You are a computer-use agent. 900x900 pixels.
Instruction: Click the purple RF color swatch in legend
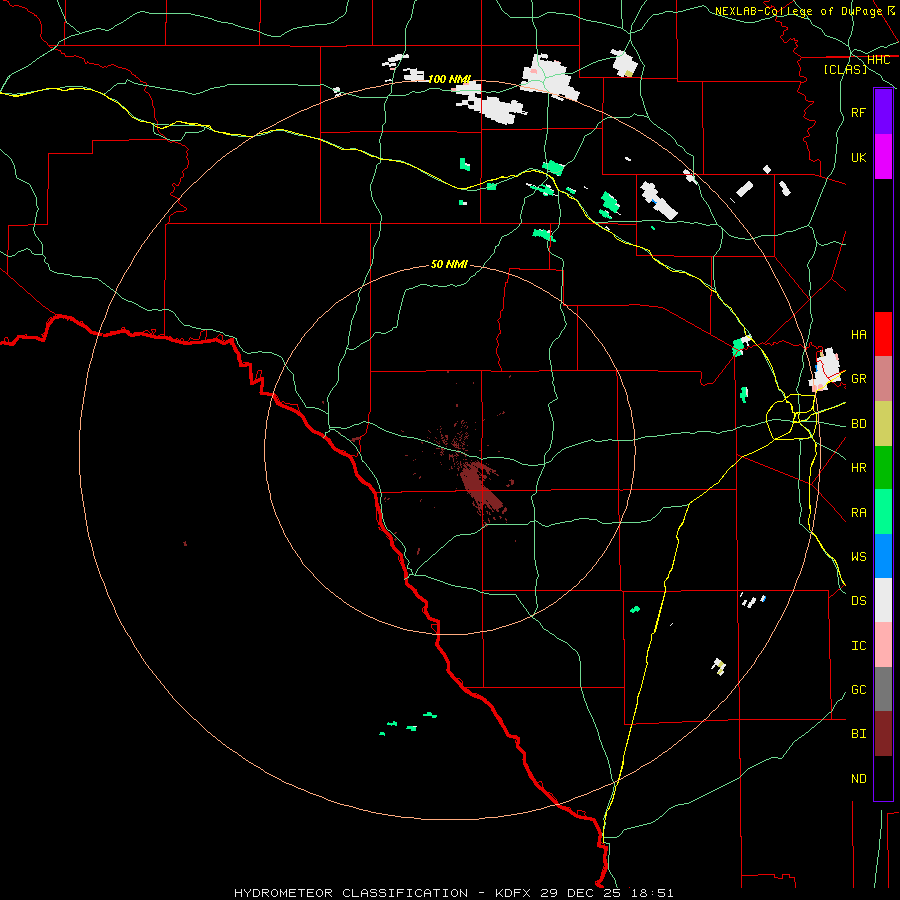tap(883, 112)
